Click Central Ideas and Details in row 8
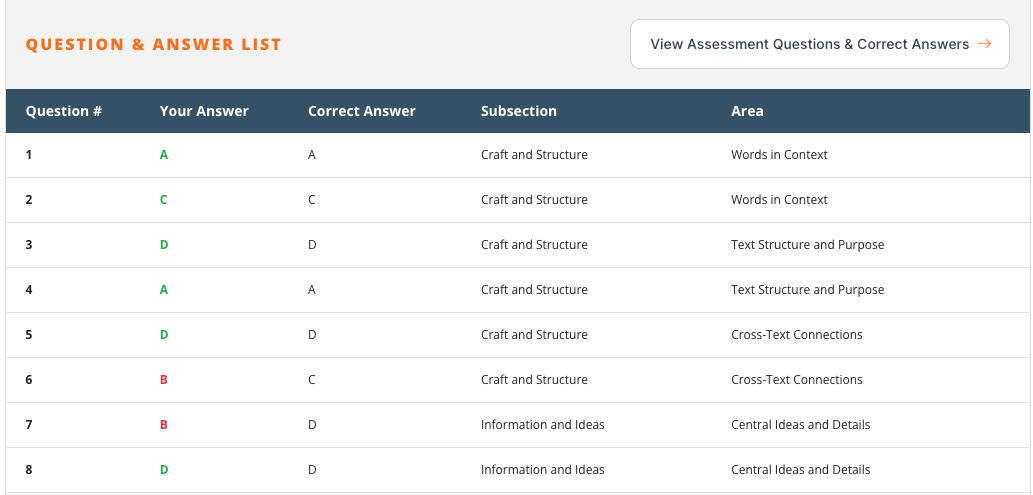This screenshot has height=495, width=1033. pos(800,470)
